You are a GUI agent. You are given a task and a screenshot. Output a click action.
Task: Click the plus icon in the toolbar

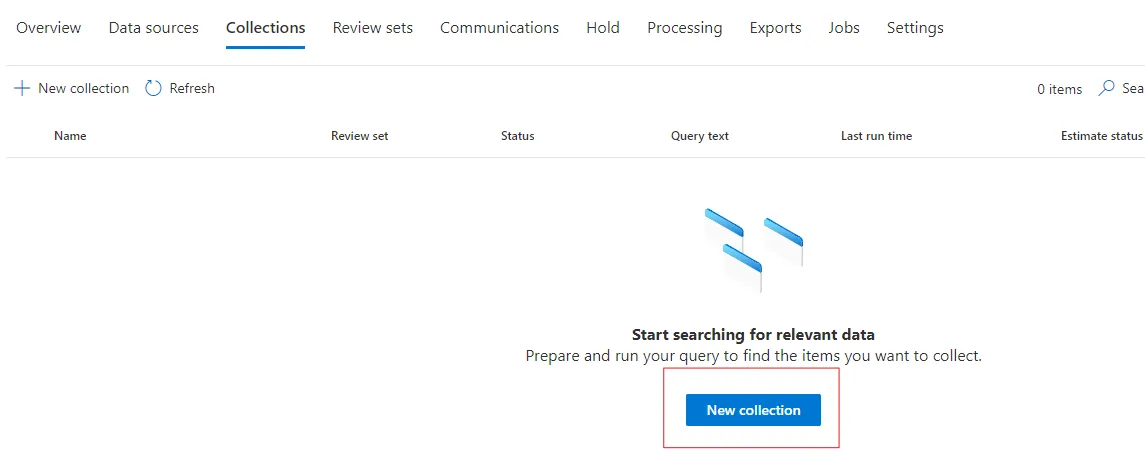(22, 89)
